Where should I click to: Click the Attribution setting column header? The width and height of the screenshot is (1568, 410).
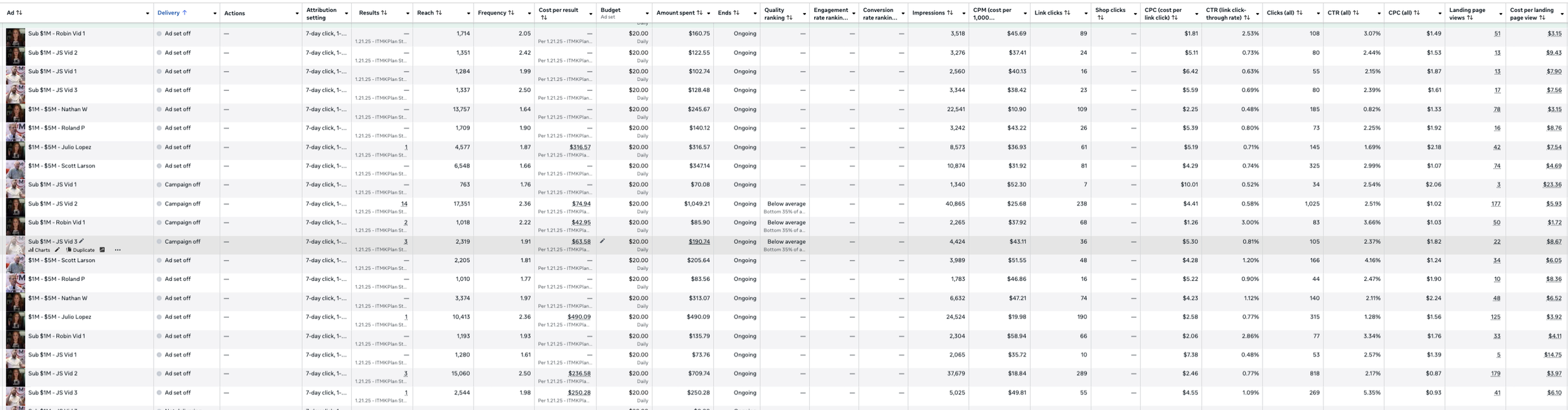pyautogui.click(x=321, y=14)
